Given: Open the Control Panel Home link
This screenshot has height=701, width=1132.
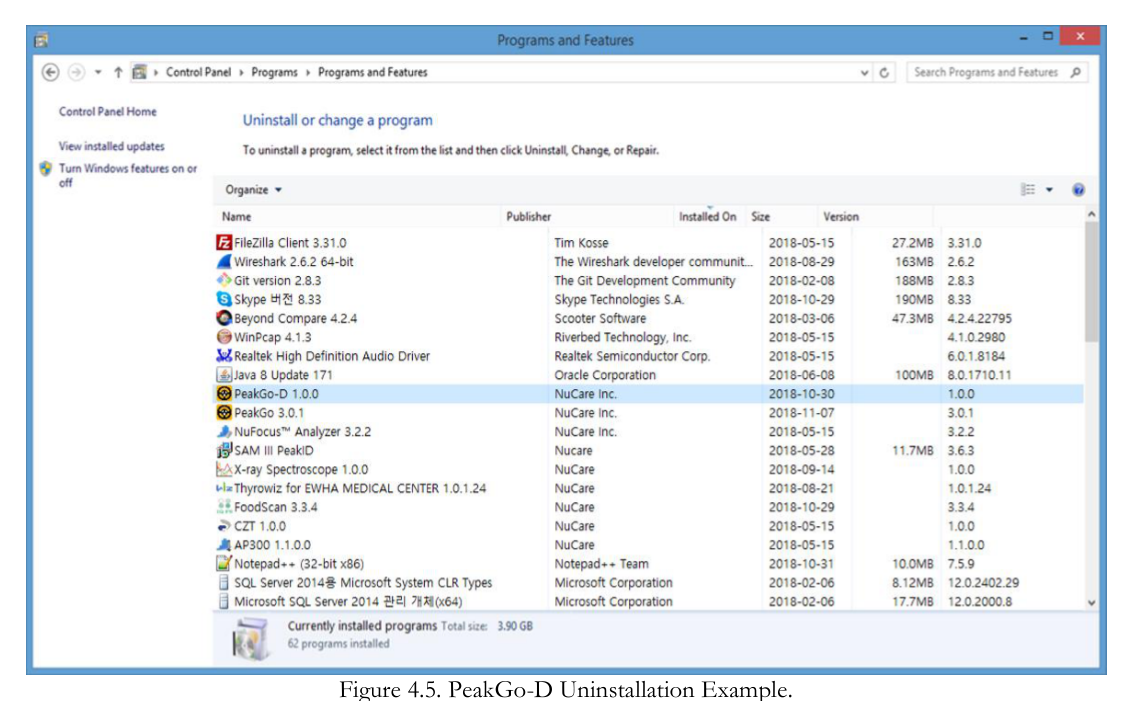Looking at the screenshot, I should click(x=108, y=112).
